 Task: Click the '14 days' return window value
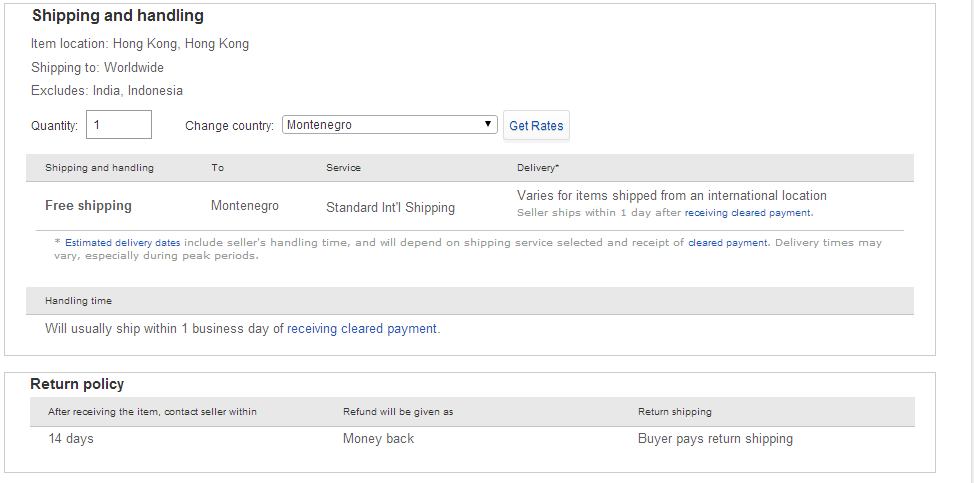click(x=71, y=438)
